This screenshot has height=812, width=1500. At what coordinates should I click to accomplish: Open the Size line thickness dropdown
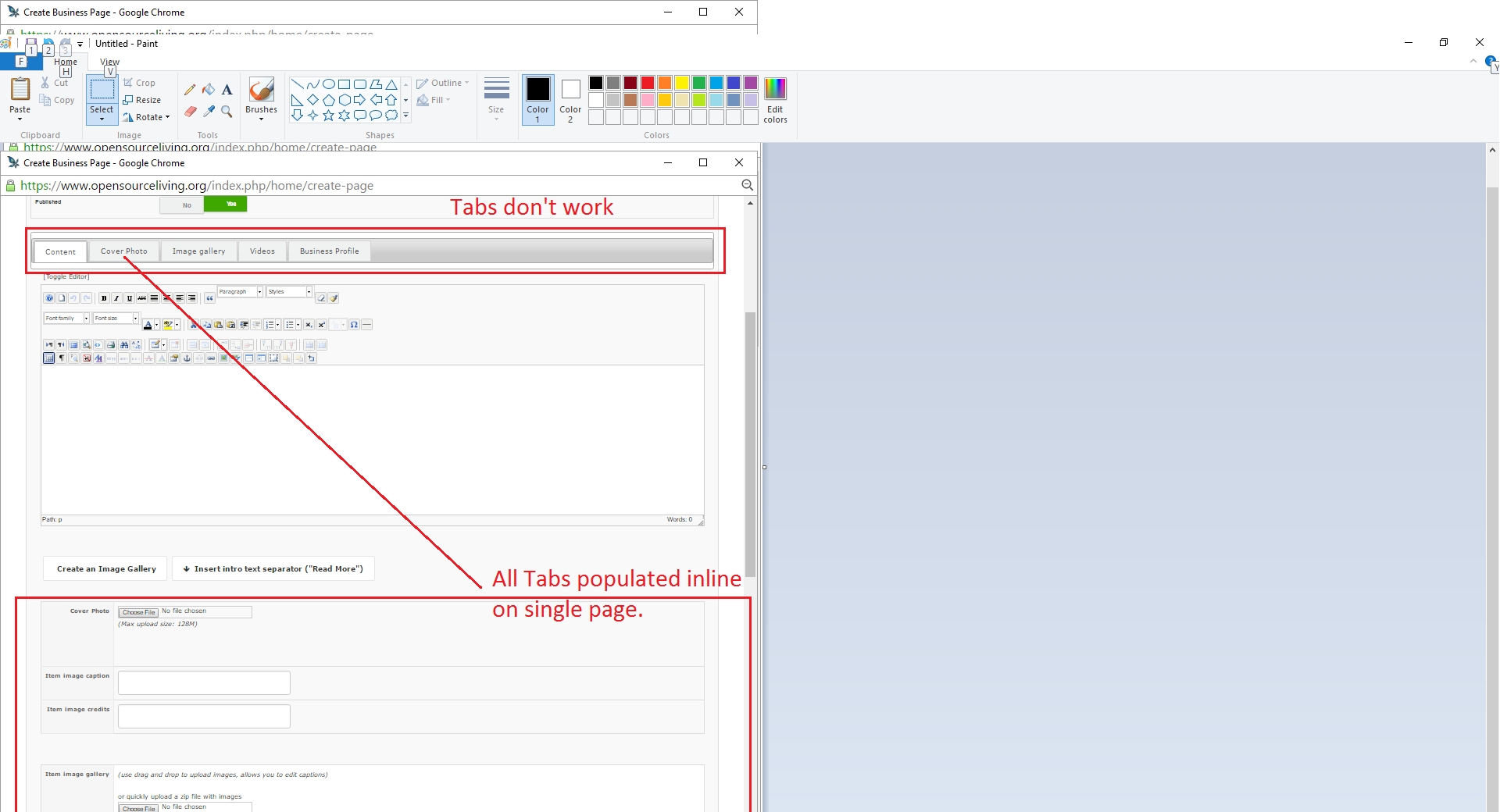click(496, 98)
